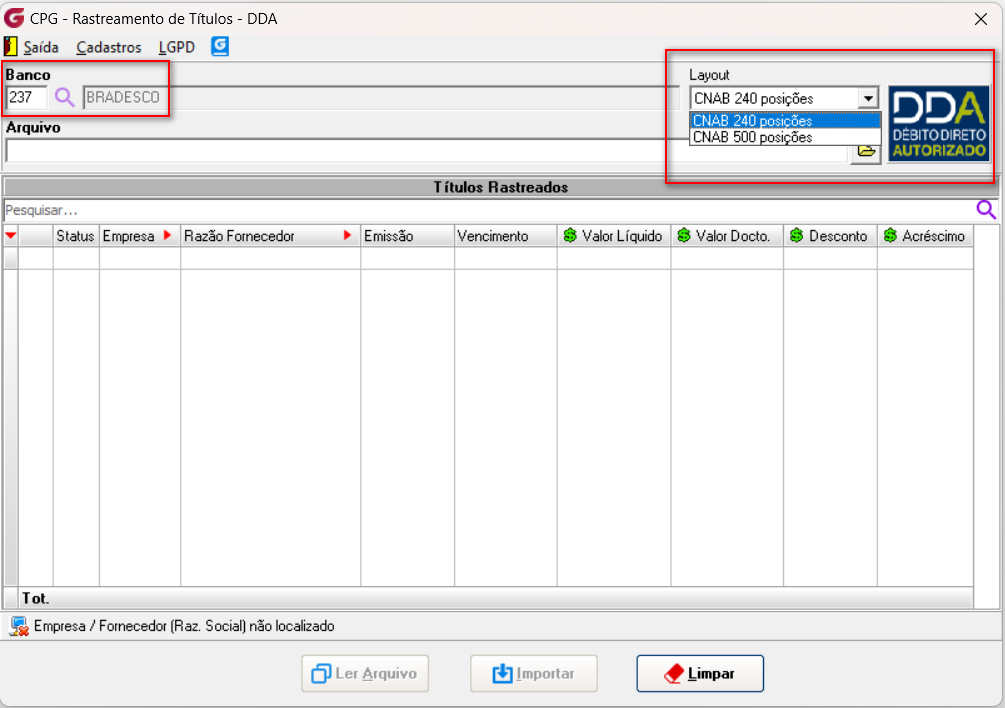The image size is (1005, 708).
Task: Click the Empresa / Fornecedor não localizado legend text
Action: 185,626
